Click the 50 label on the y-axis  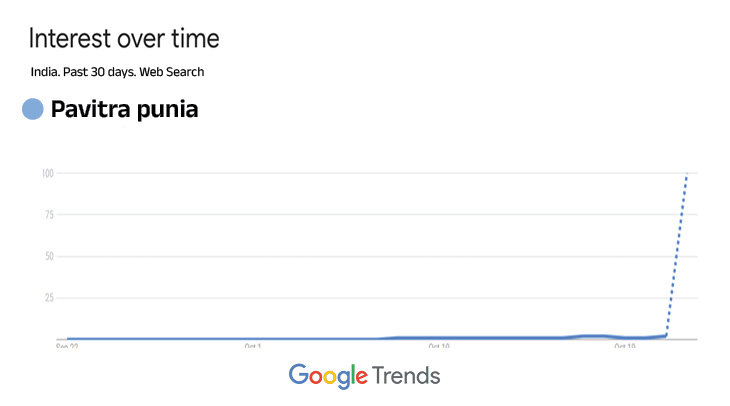pyautogui.click(x=47, y=256)
